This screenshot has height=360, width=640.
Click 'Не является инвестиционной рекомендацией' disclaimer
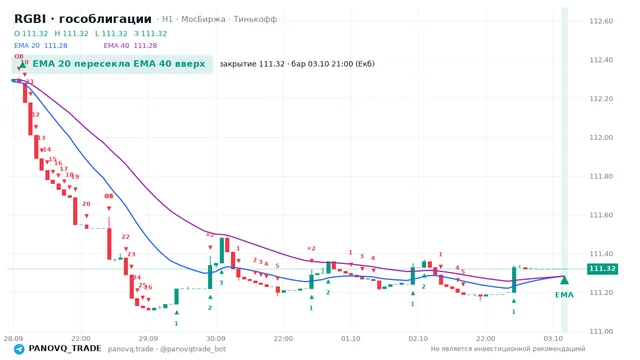point(508,349)
